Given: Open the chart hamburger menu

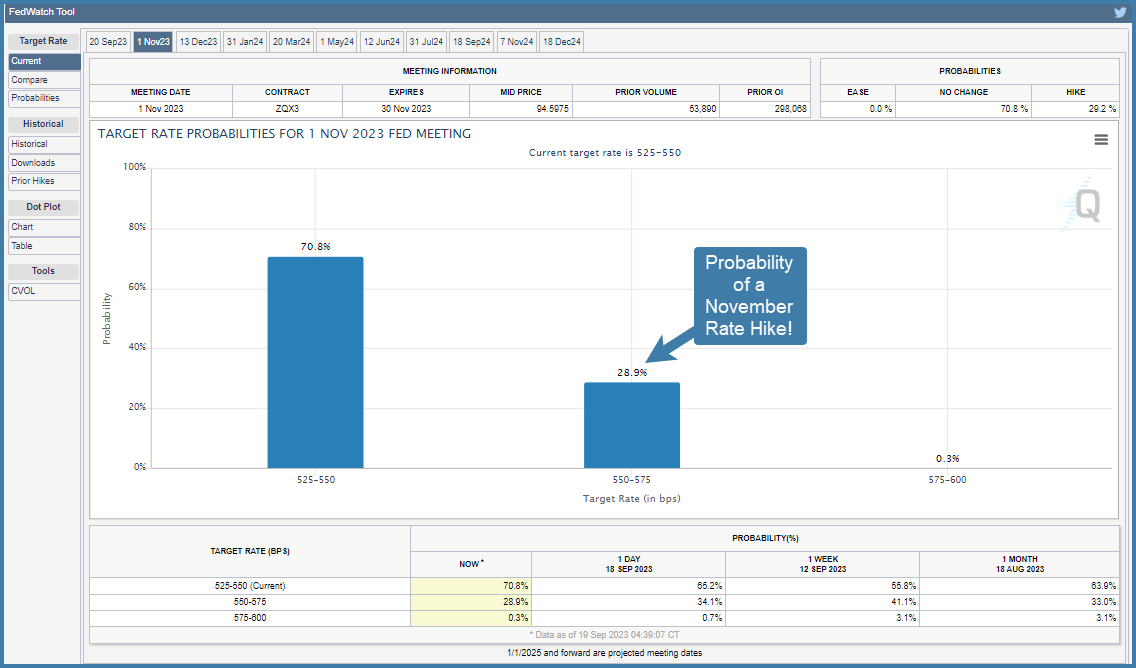Looking at the screenshot, I should (1100, 140).
